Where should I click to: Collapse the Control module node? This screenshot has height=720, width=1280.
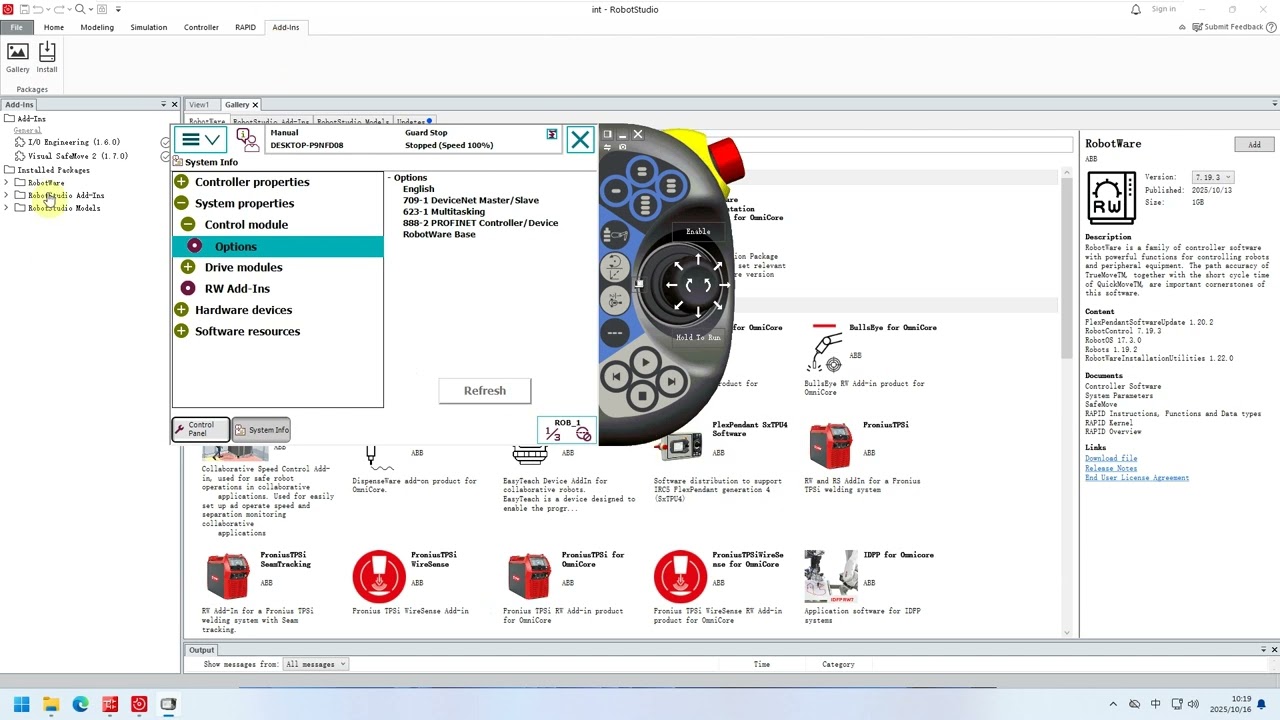(188, 225)
